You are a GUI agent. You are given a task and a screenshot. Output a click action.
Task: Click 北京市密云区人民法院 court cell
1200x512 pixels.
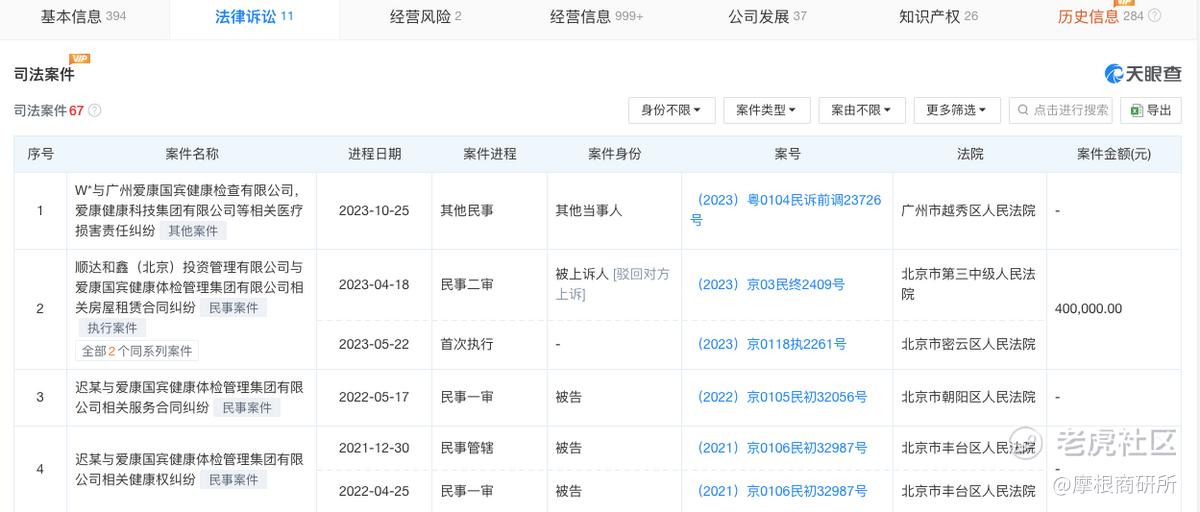[968, 344]
